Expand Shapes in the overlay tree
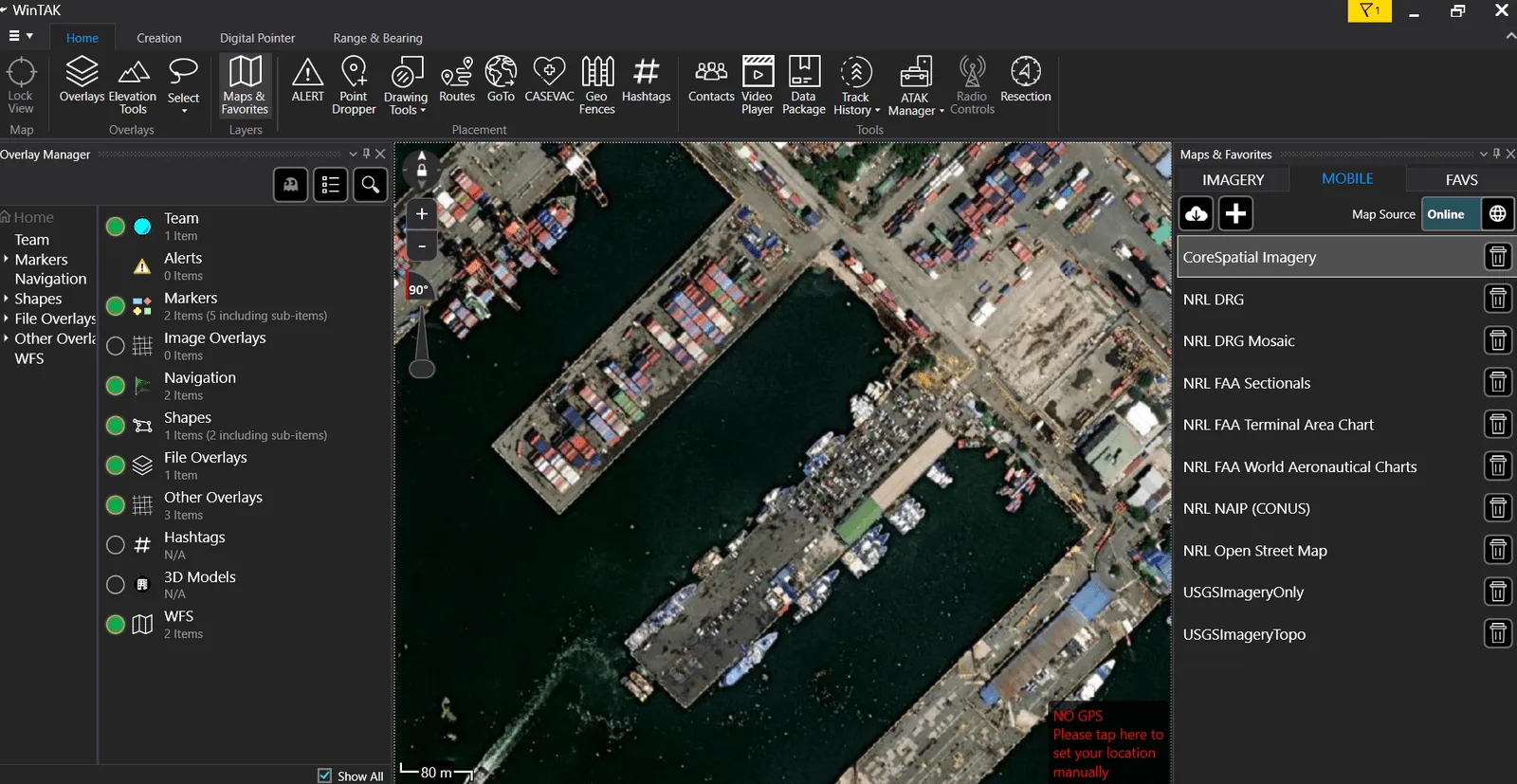1517x784 pixels. (6, 299)
